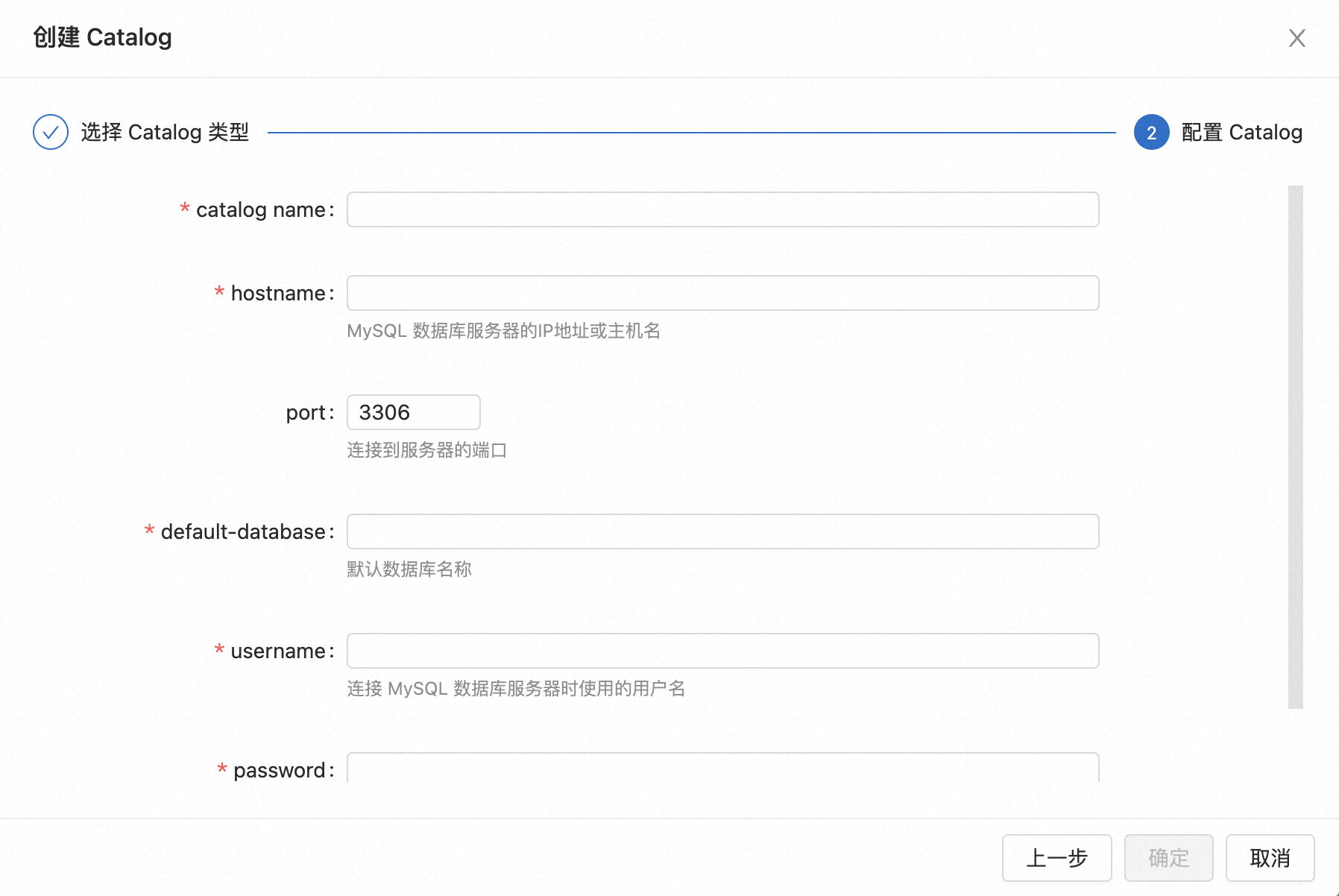Click the form's vertical scrollbar
1339x896 pixels.
1295,447
